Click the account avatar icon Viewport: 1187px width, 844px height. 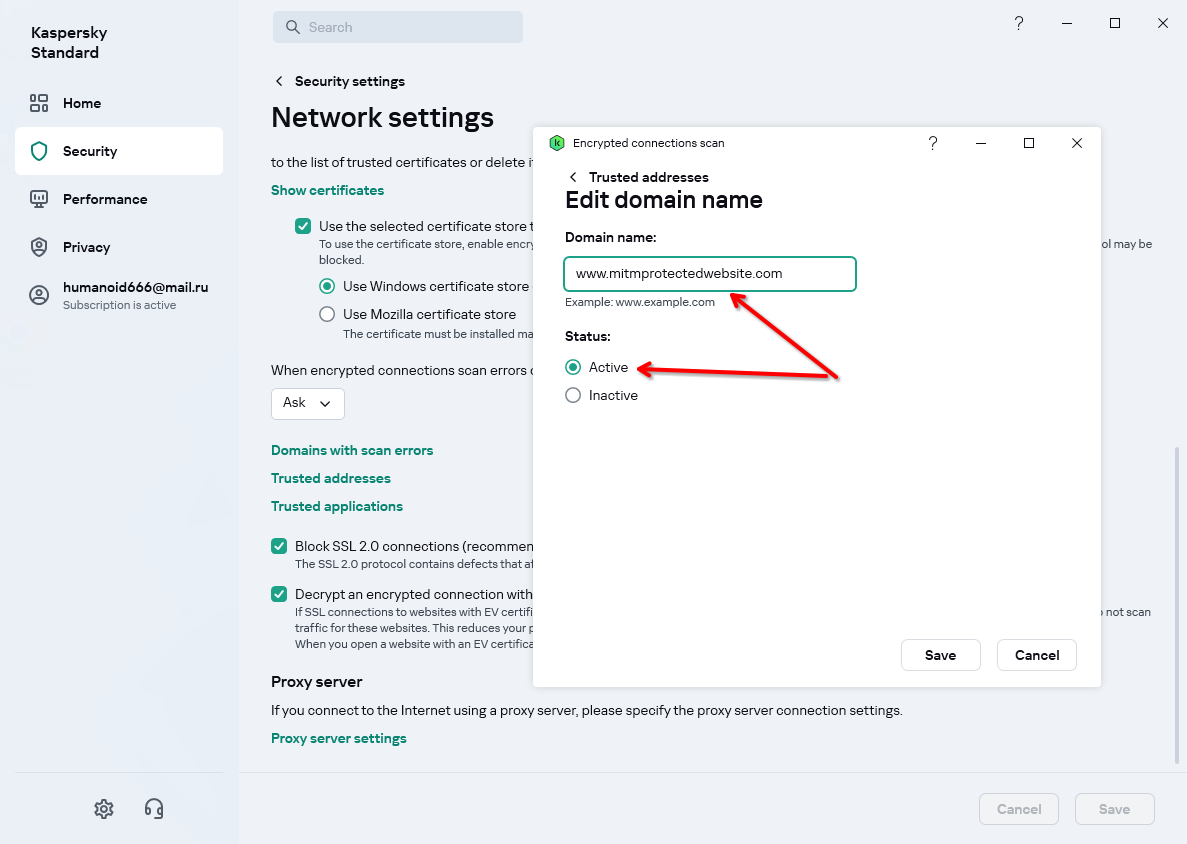pyautogui.click(x=39, y=295)
